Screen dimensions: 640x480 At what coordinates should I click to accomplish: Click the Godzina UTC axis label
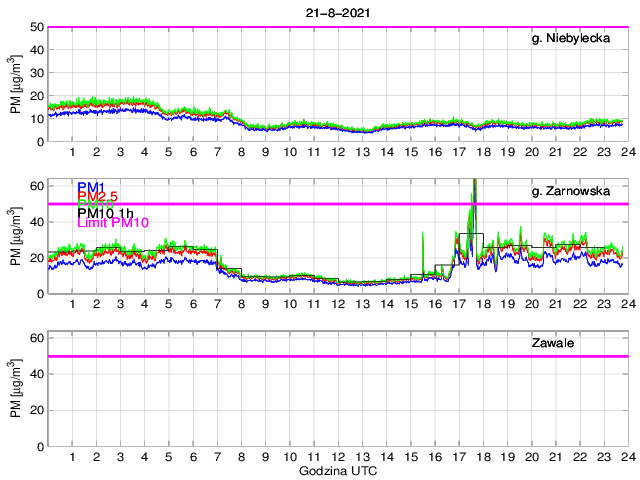coord(338,471)
